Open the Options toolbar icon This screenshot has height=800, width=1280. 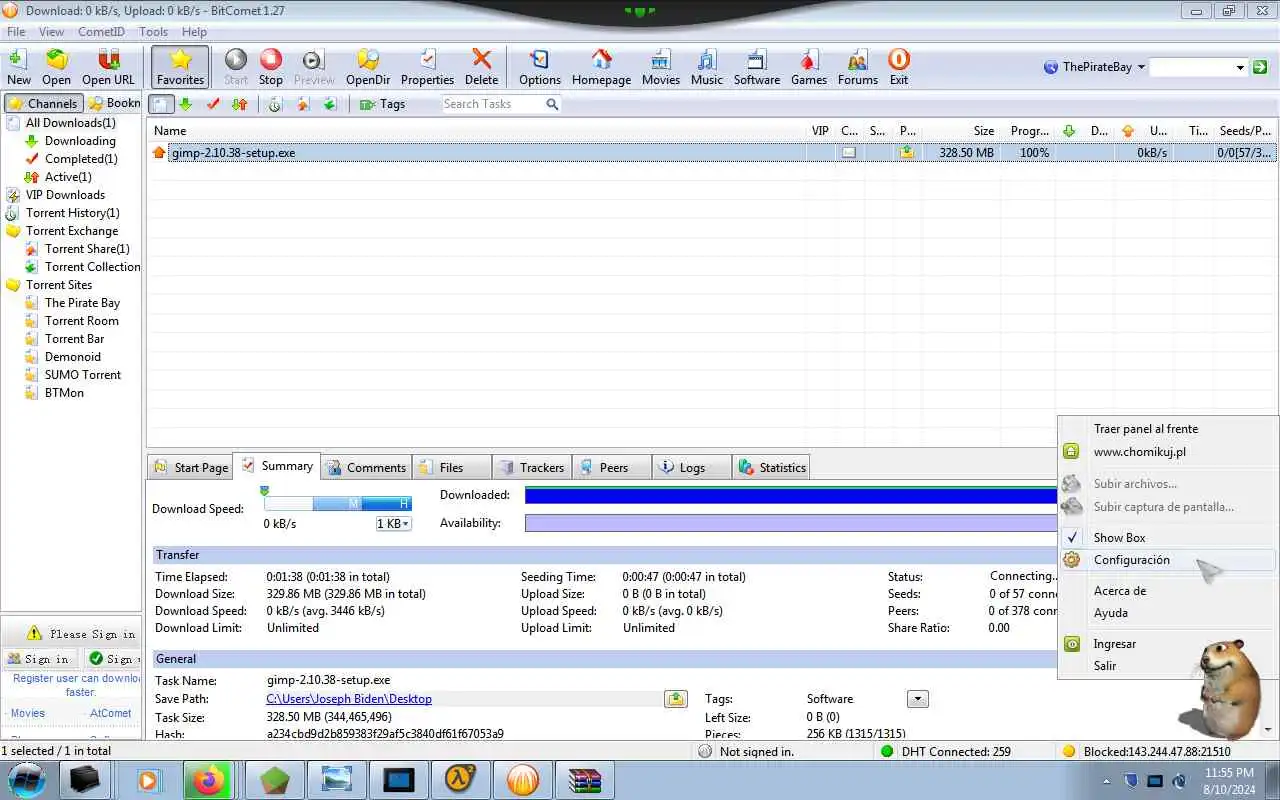540,68
